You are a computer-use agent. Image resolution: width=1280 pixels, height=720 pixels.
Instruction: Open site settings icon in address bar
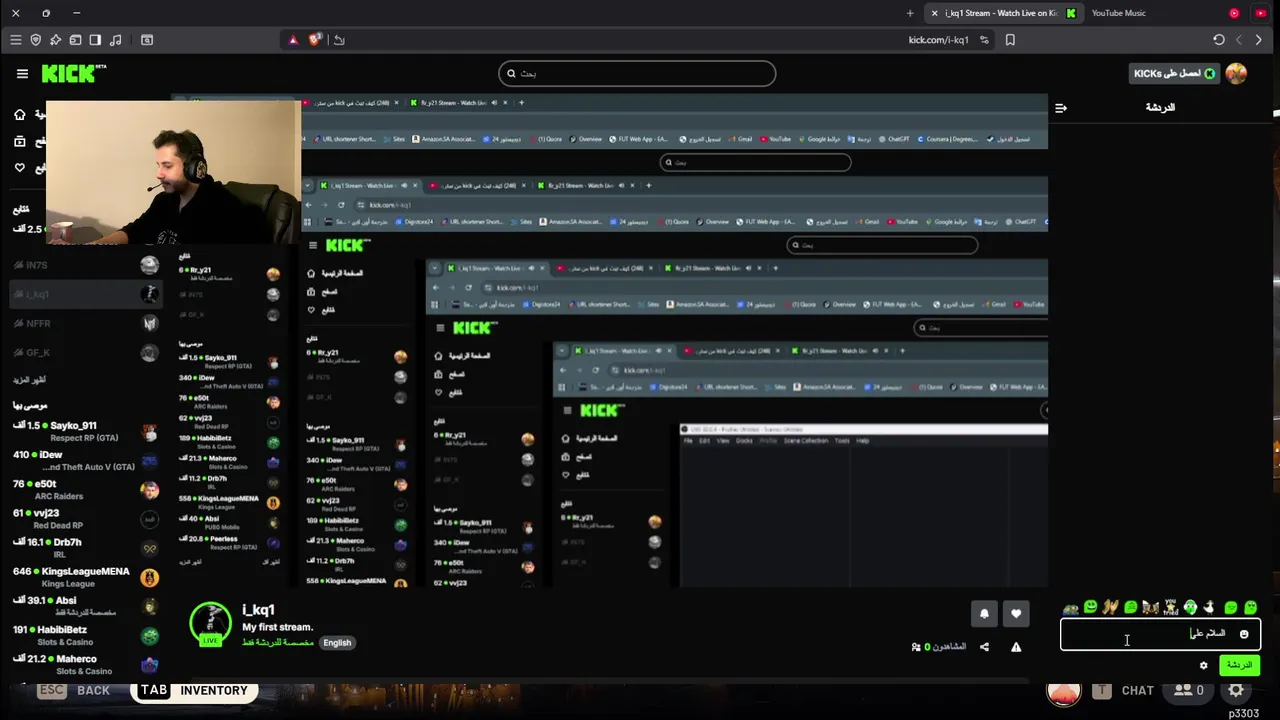(x=984, y=40)
